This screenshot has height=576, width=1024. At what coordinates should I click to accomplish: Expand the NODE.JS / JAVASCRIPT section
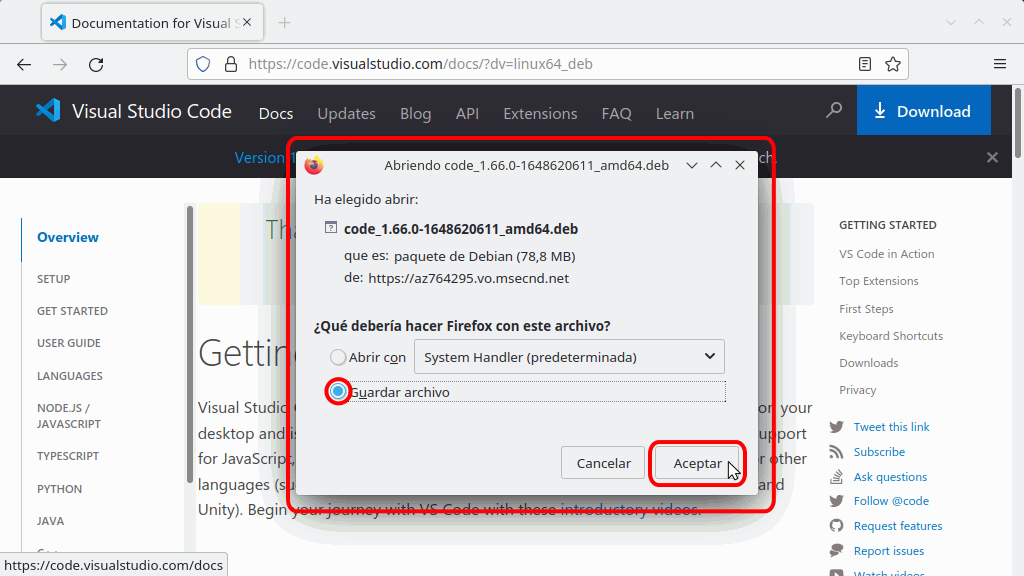(69, 416)
